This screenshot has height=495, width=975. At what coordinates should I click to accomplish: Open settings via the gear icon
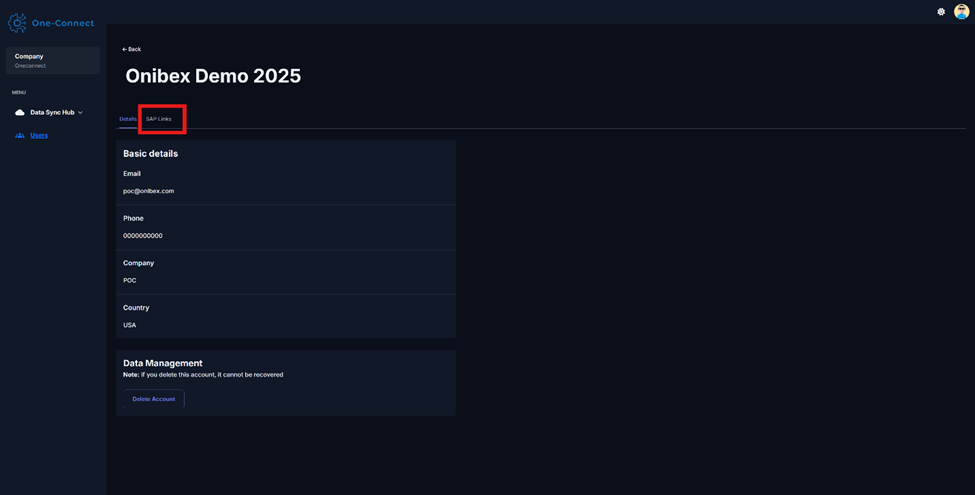(941, 12)
